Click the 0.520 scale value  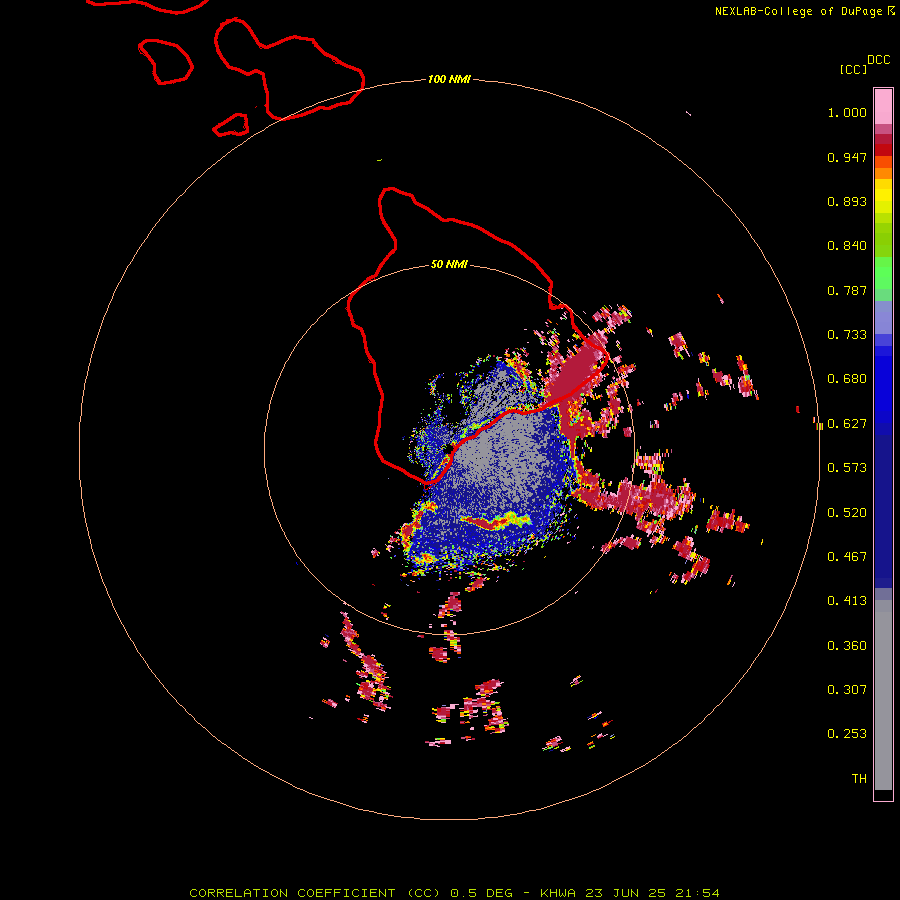(847, 513)
